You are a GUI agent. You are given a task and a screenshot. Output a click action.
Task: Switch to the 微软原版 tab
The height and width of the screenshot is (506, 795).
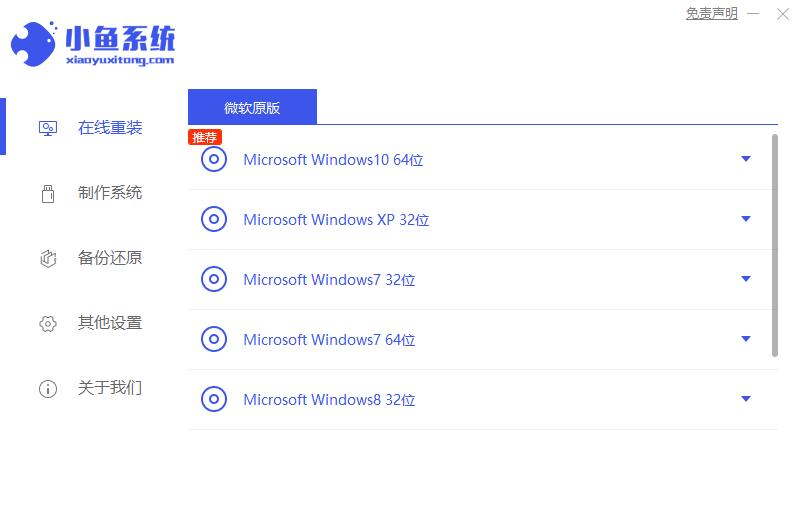(x=252, y=107)
